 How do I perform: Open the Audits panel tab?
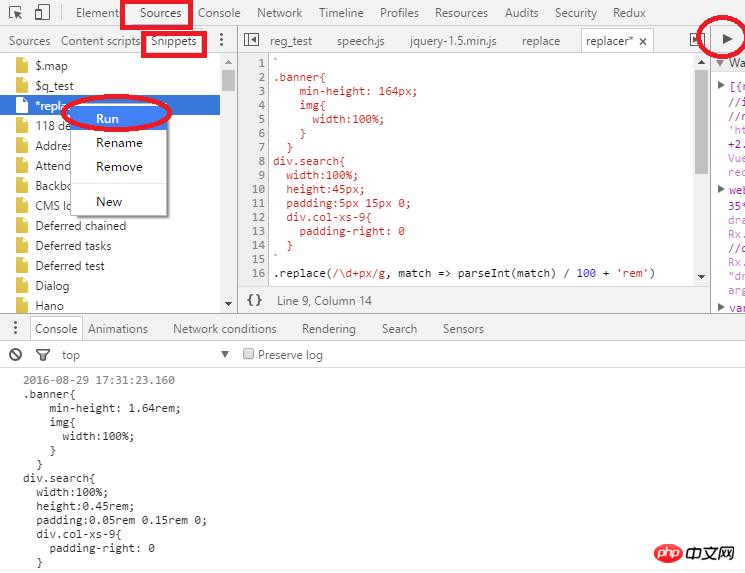(x=521, y=13)
